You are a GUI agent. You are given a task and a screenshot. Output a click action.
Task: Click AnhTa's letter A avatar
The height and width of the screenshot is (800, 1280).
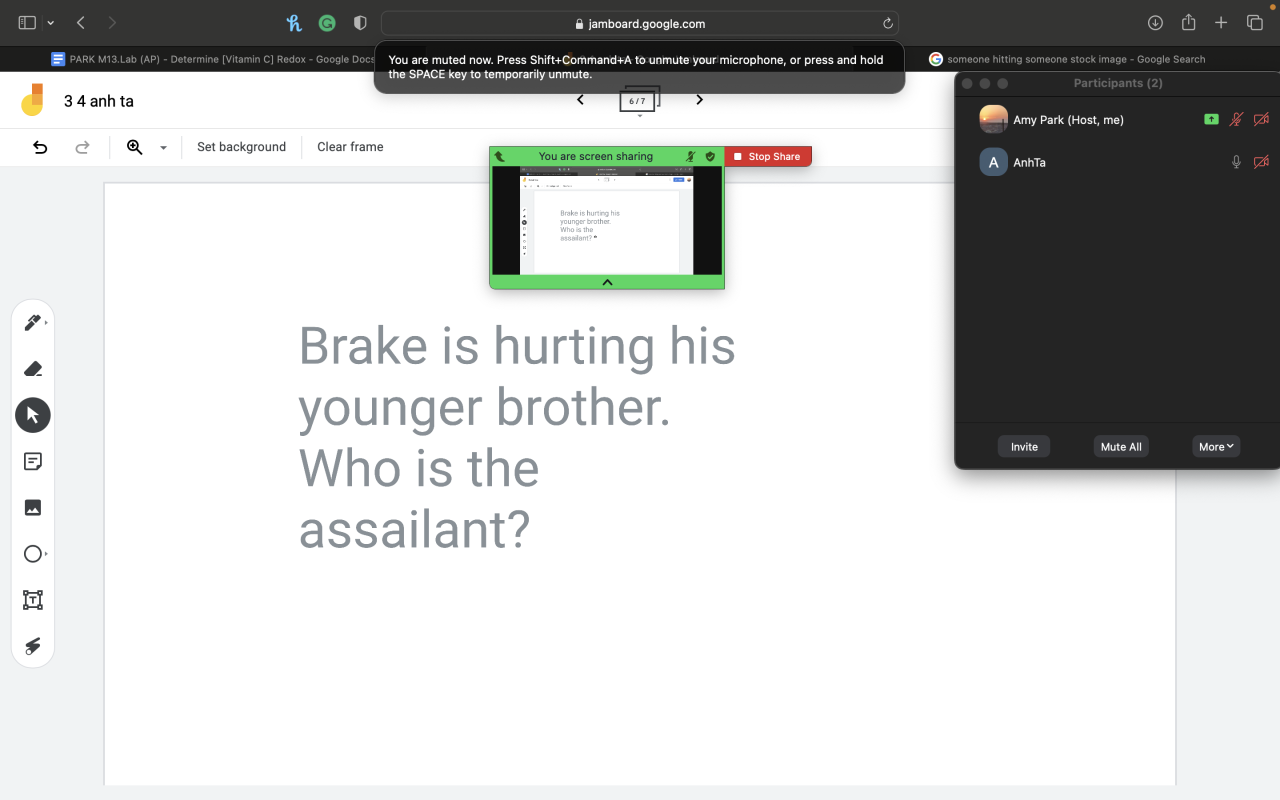pyautogui.click(x=993, y=162)
